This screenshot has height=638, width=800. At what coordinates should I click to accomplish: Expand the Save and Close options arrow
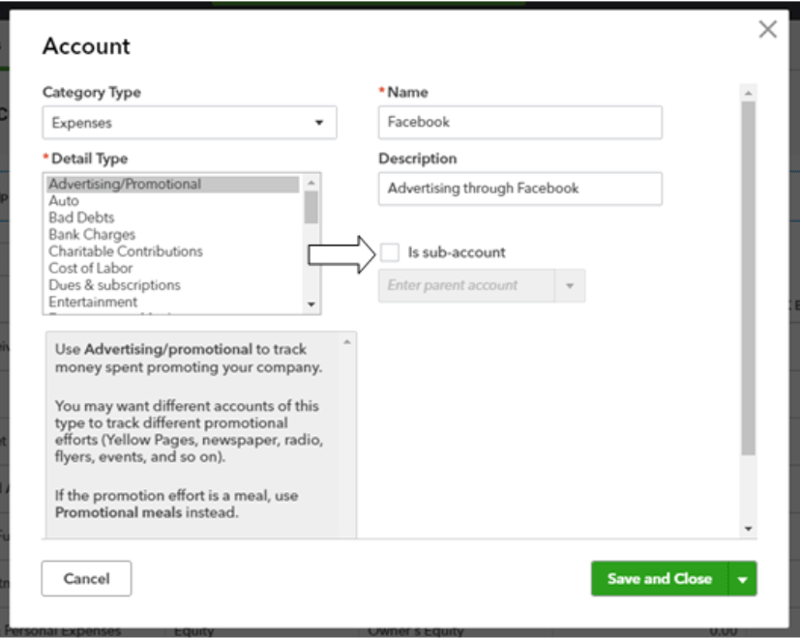(743, 579)
